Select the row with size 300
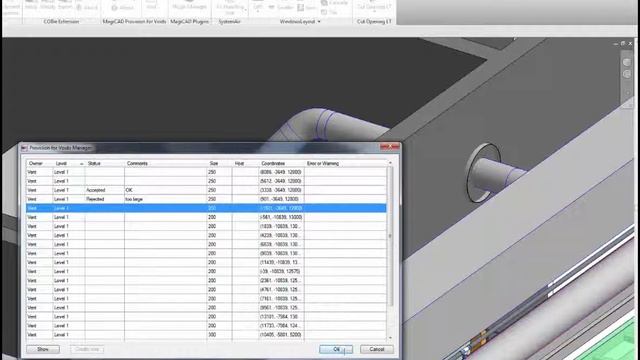This screenshot has height=360, width=640. point(206,335)
